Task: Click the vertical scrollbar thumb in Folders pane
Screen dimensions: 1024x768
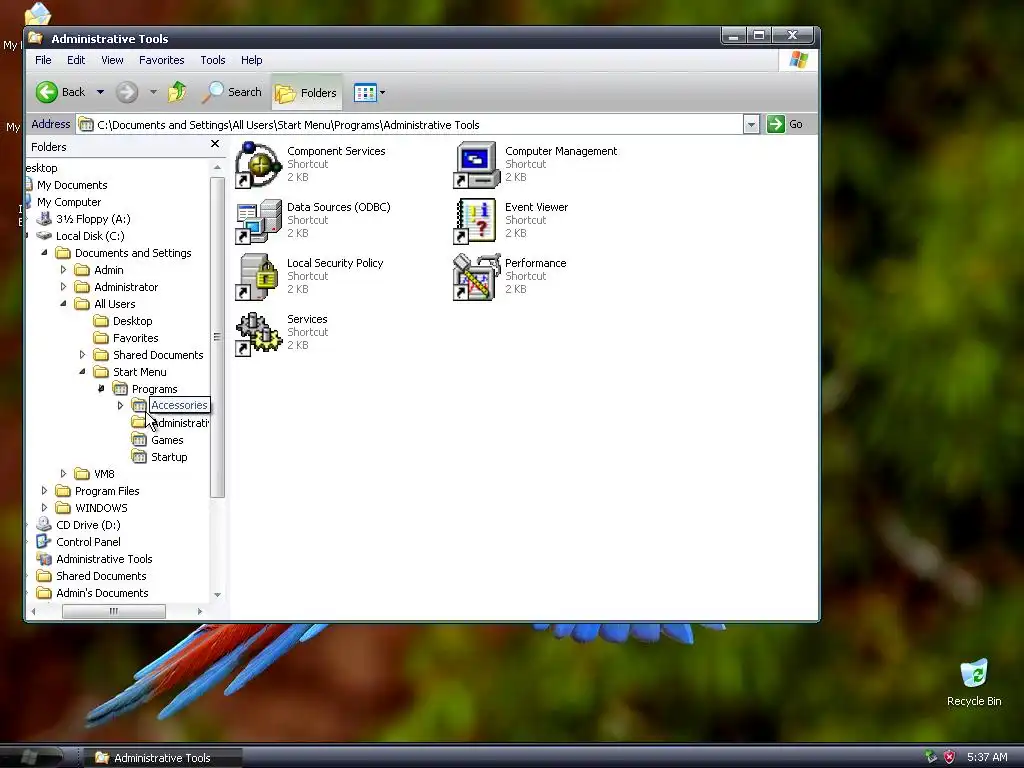Action: 217,338
